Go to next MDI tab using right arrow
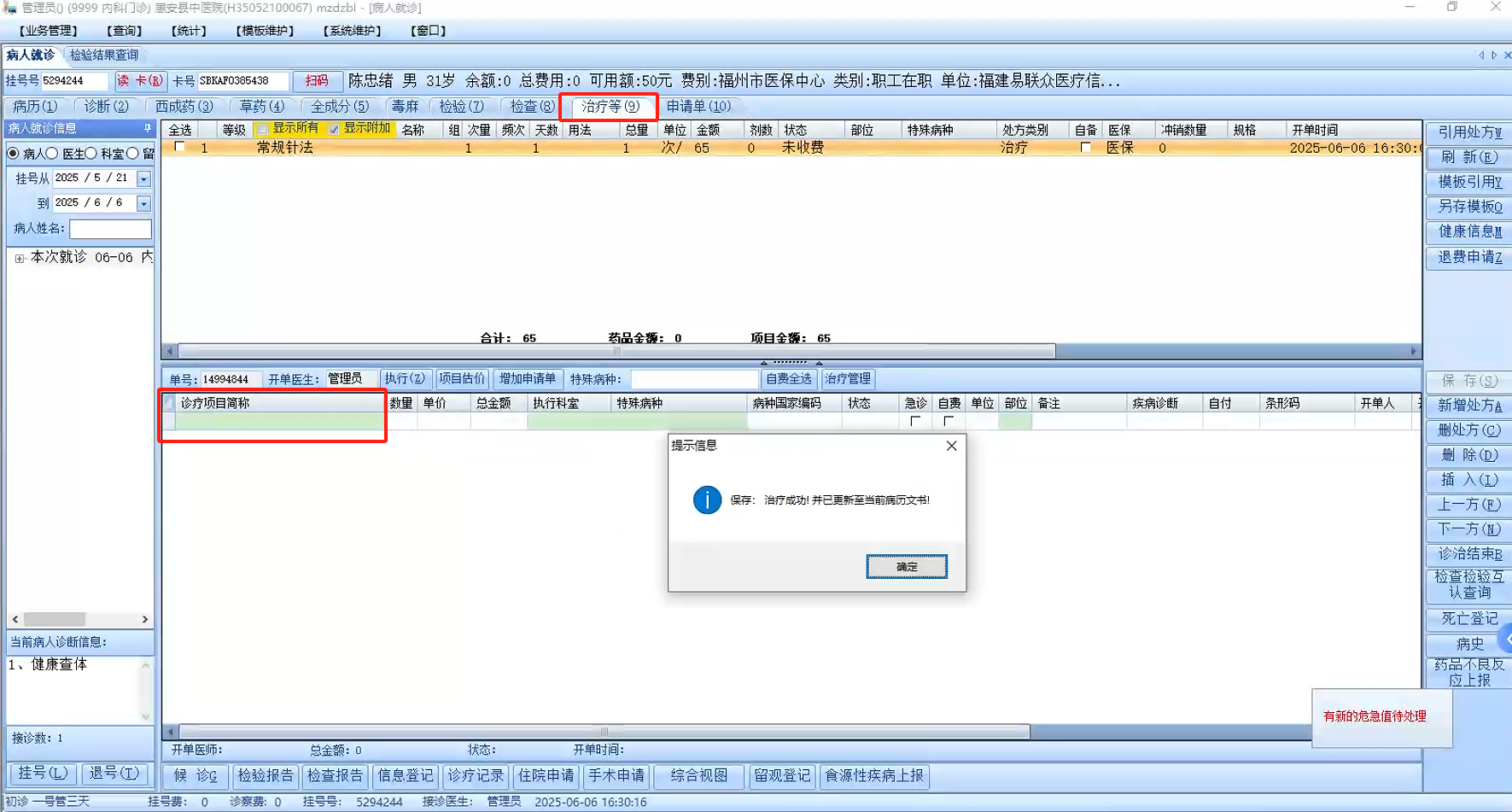Screen dimensions: 1512x812 click(x=1494, y=55)
